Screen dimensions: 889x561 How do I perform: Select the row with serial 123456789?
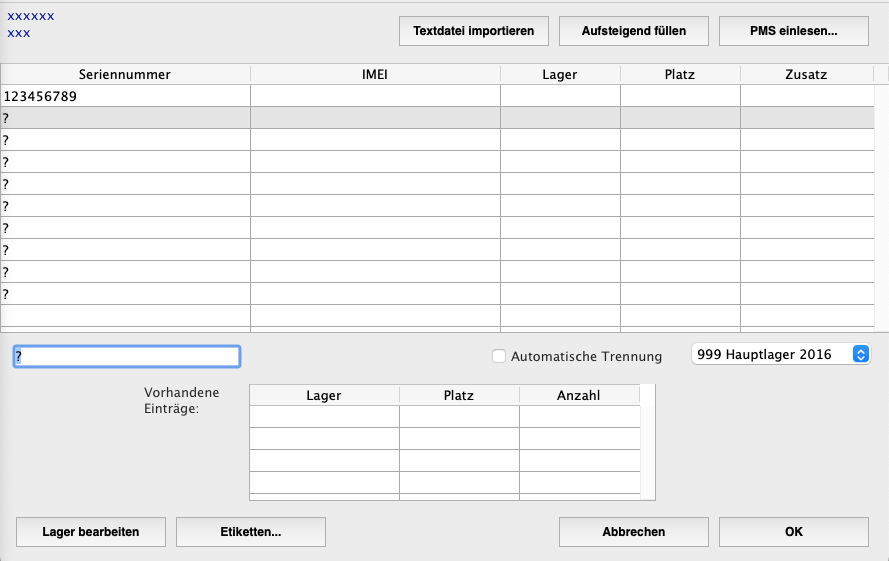tap(125, 97)
